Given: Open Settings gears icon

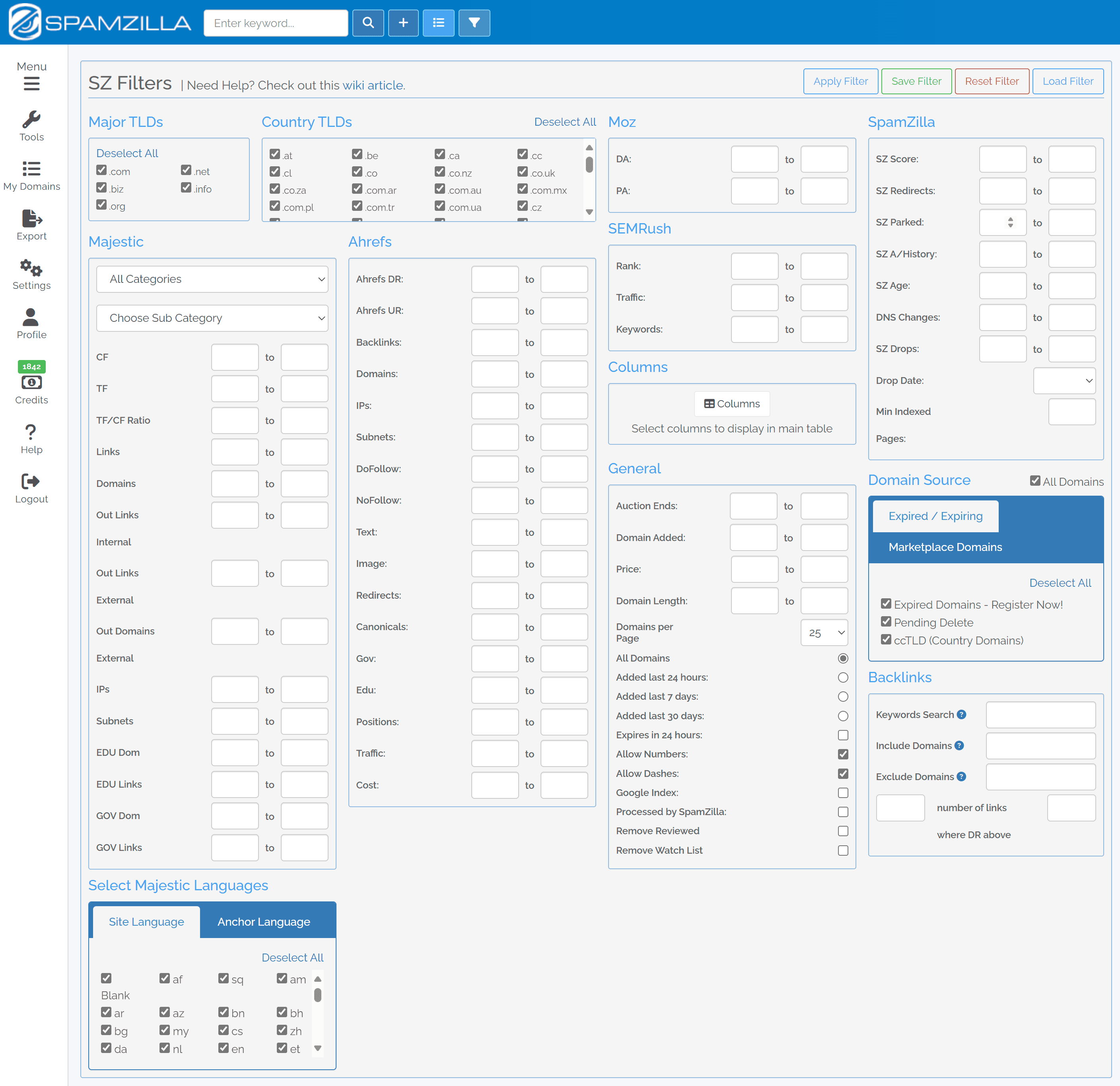Looking at the screenshot, I should click(x=31, y=267).
